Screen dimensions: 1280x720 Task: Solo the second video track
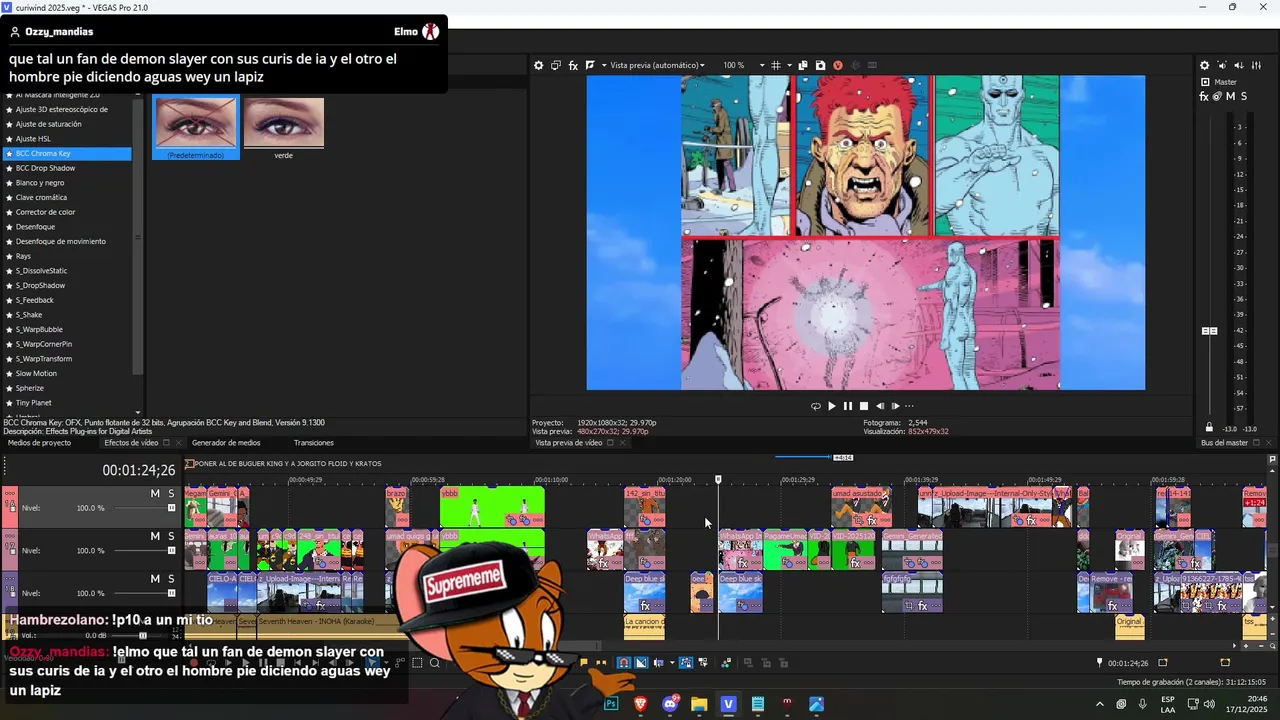171,536
